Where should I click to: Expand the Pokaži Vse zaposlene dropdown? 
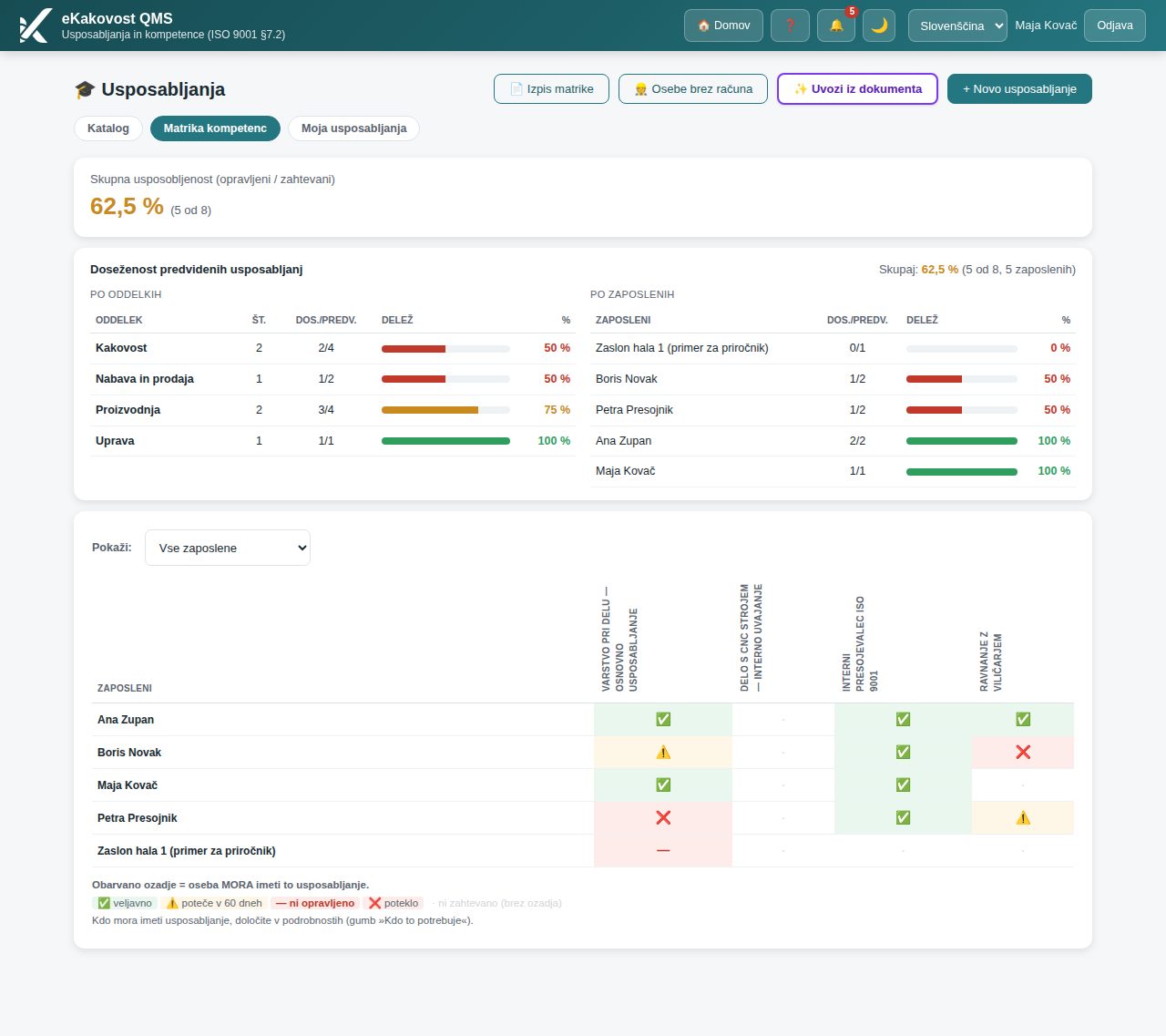[x=228, y=548]
